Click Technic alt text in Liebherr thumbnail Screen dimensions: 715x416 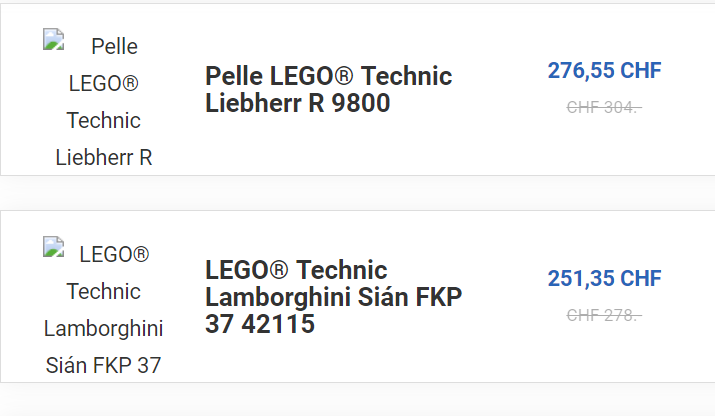tap(104, 120)
